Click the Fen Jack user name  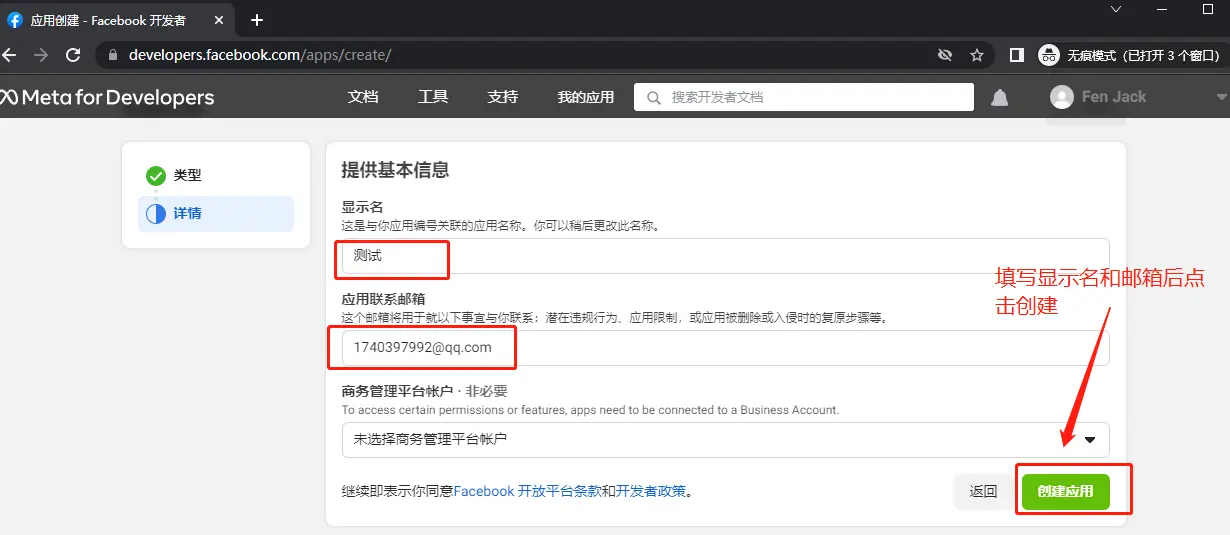1114,97
